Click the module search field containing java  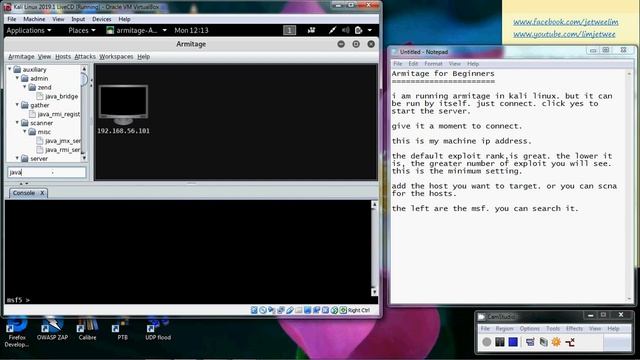coord(47,172)
